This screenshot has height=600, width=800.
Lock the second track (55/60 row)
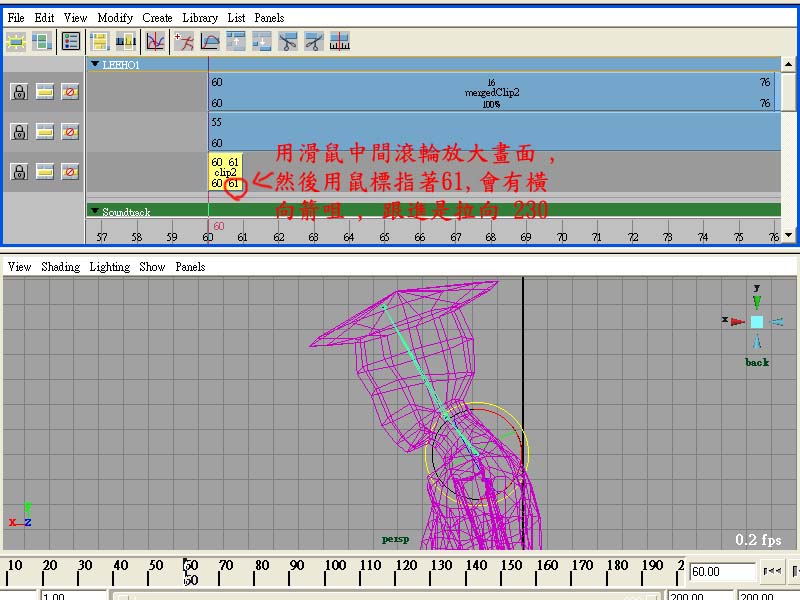coord(19,132)
